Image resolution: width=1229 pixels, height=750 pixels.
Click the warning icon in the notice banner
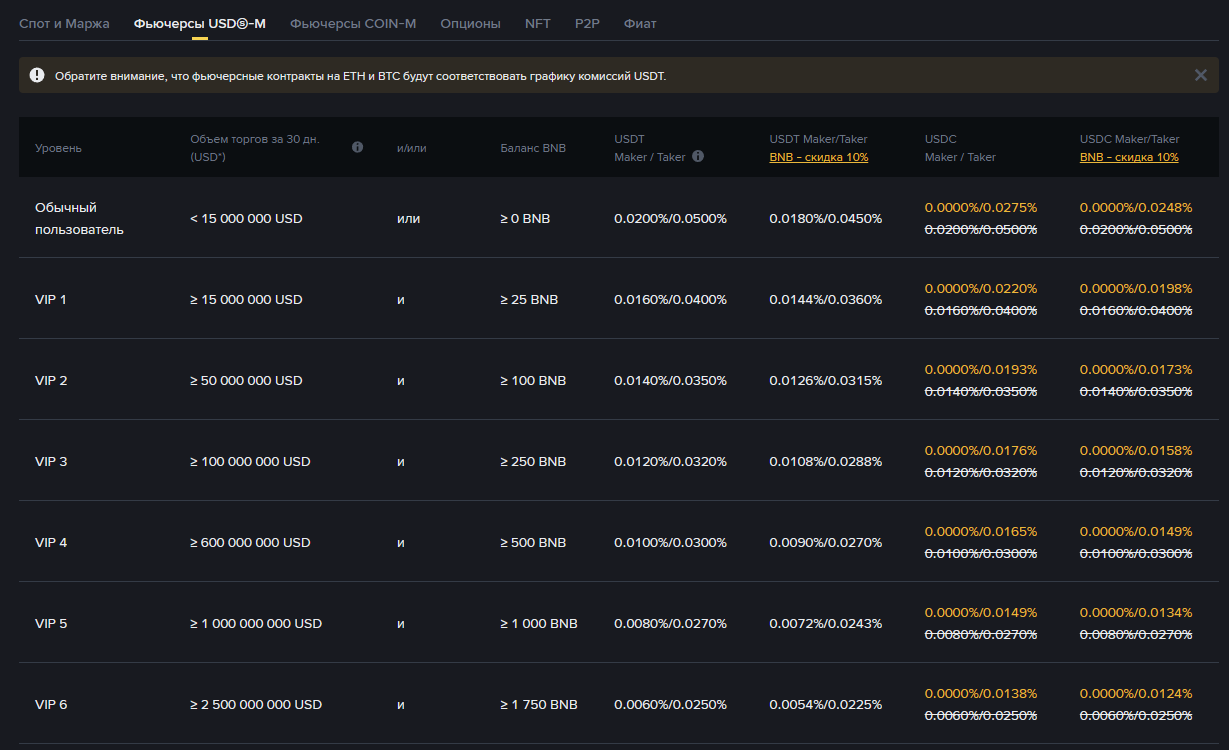point(37,75)
